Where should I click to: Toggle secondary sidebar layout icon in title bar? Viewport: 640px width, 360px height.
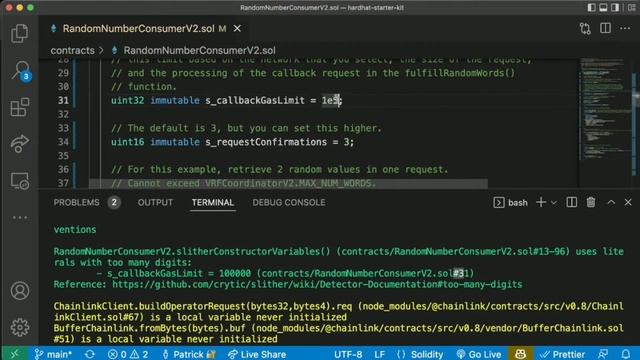pos(615,7)
